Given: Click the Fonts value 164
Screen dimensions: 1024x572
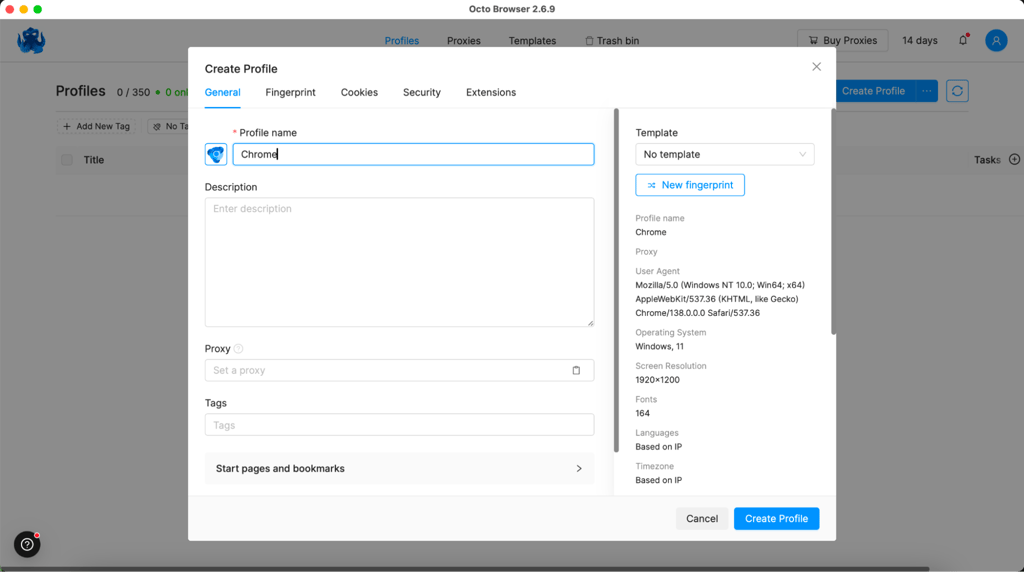Looking at the screenshot, I should point(643,413).
